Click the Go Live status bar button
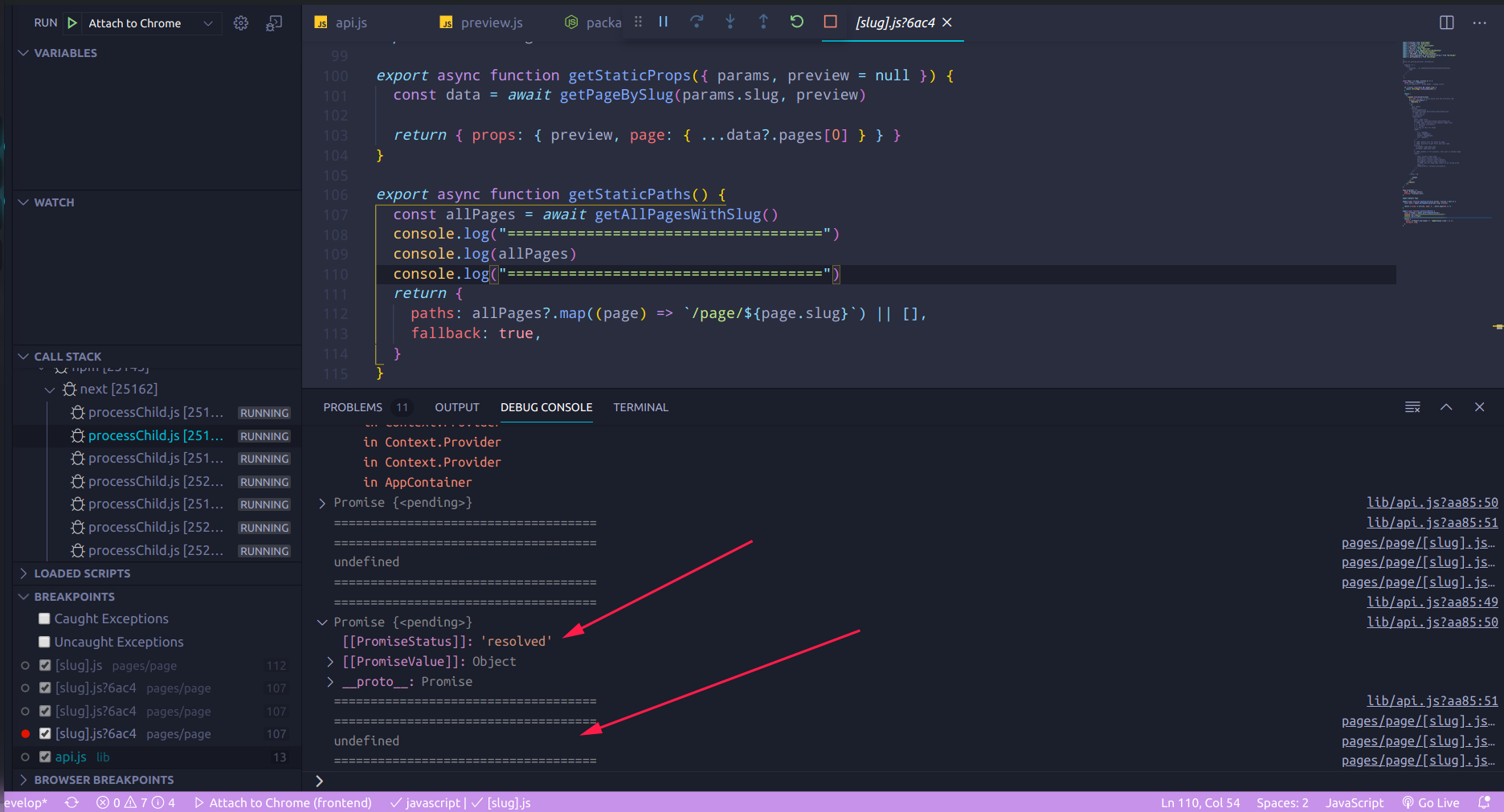 click(1431, 802)
